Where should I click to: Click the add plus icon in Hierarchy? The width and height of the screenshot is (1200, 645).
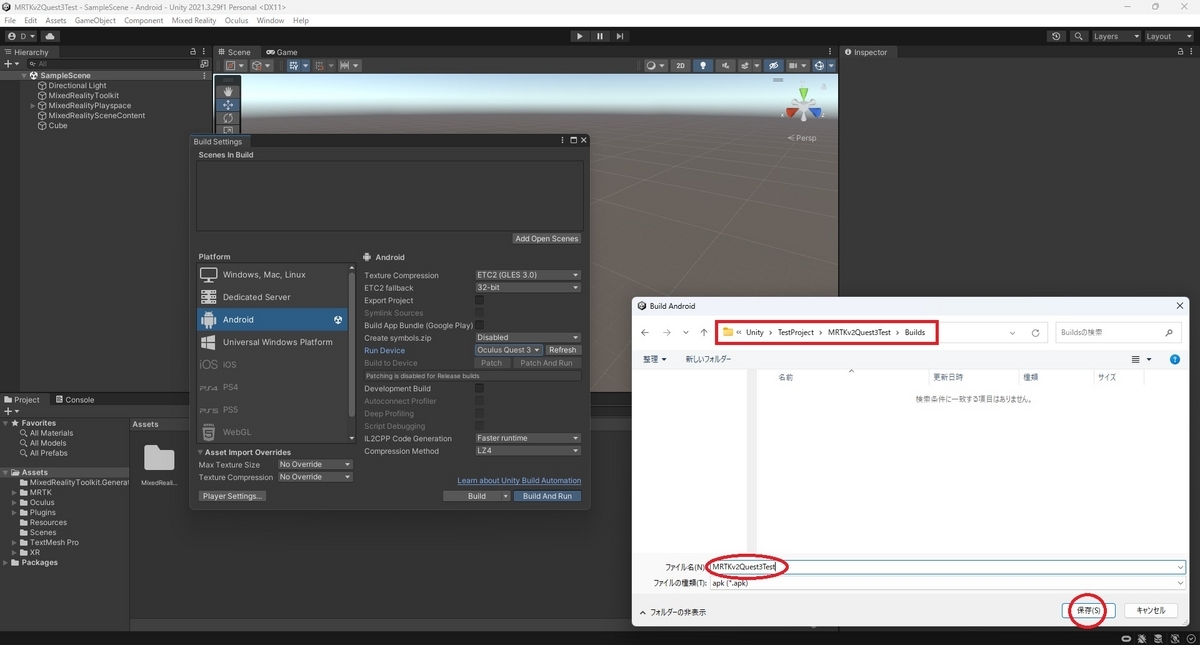tap(9, 64)
